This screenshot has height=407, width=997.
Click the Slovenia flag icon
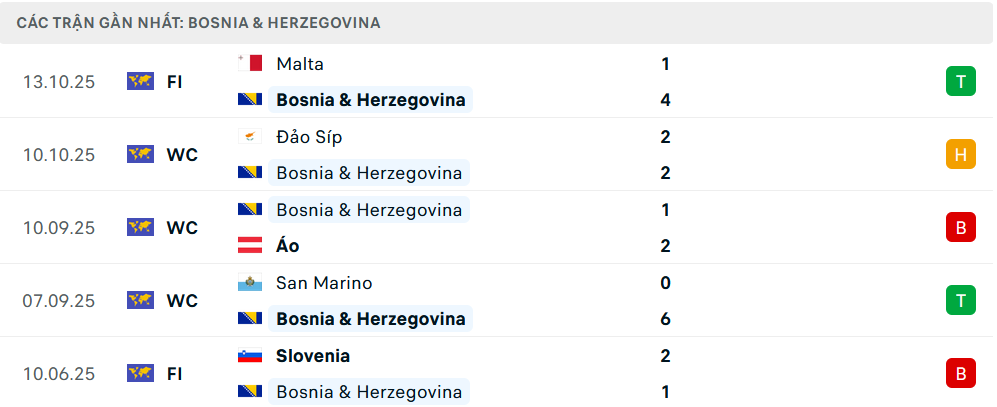250,356
